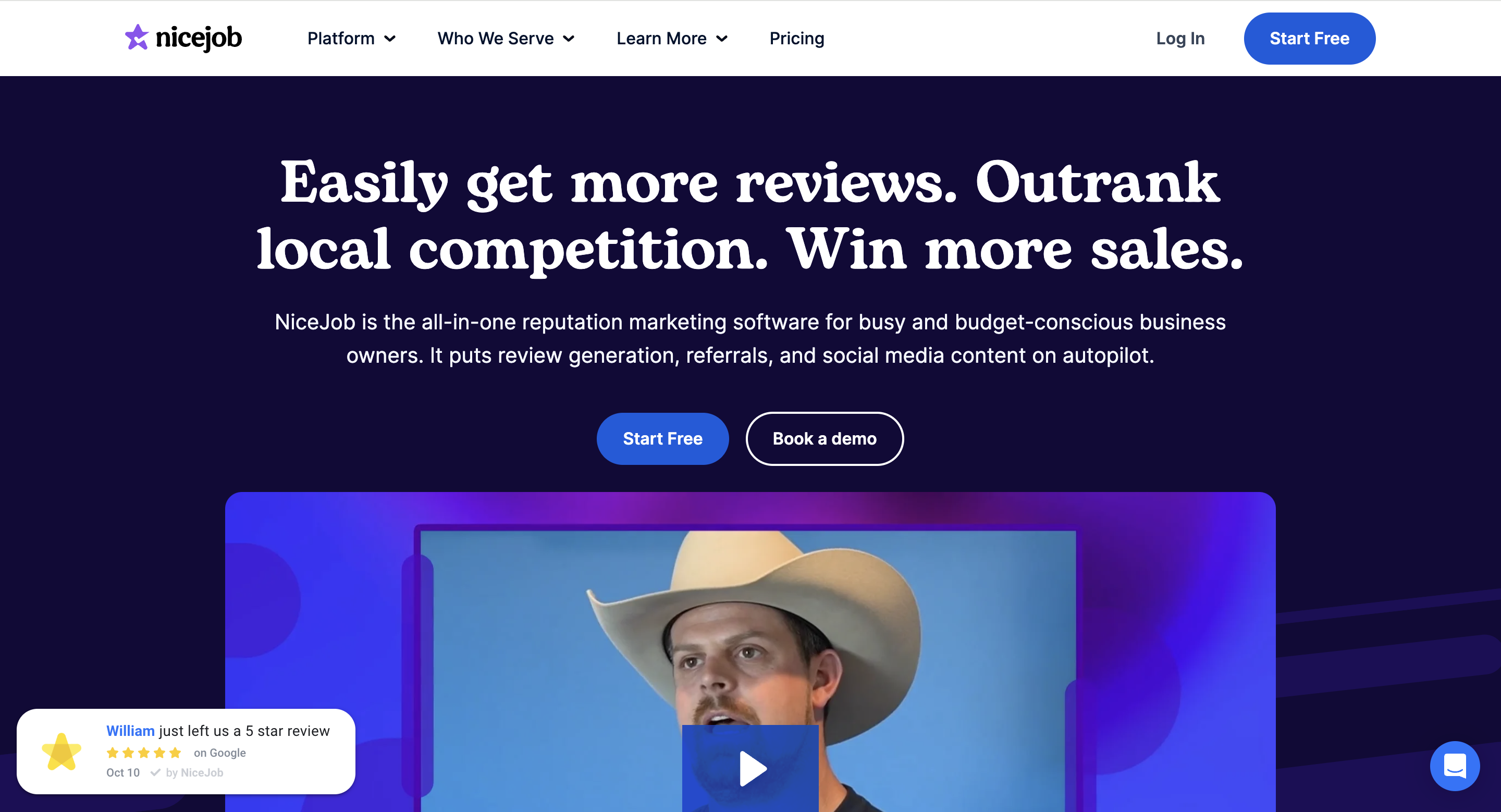Click the by NiceJob link in popup
This screenshot has width=1501, height=812.
[x=194, y=772]
